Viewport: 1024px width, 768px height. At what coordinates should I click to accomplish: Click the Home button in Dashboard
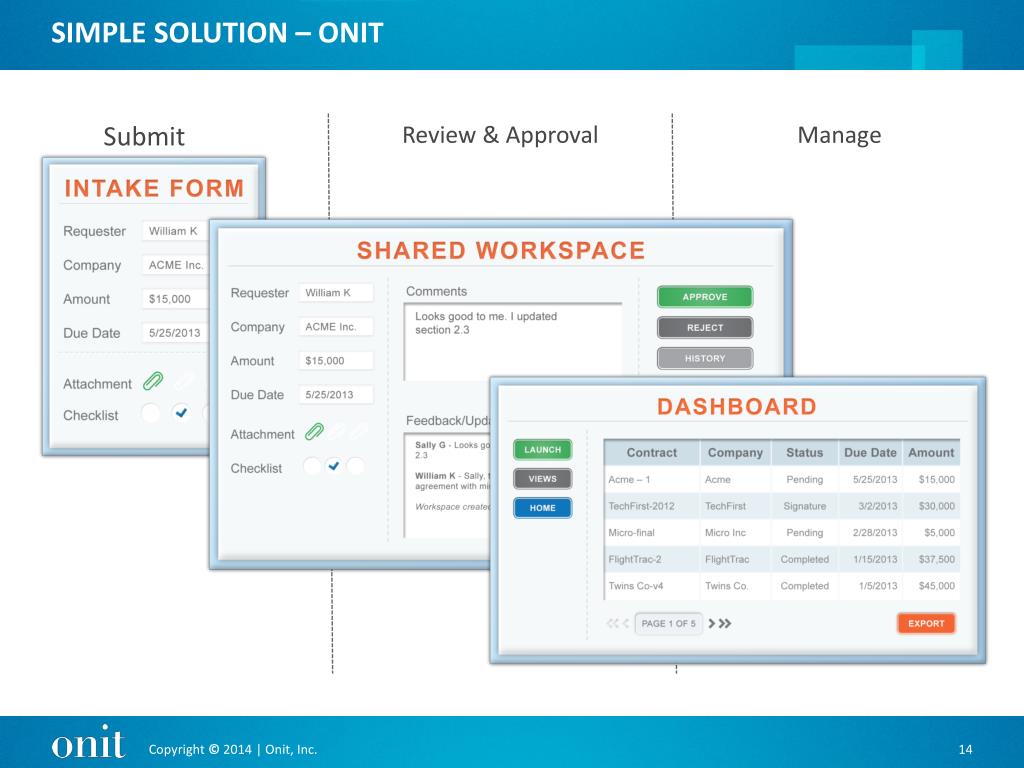point(542,507)
